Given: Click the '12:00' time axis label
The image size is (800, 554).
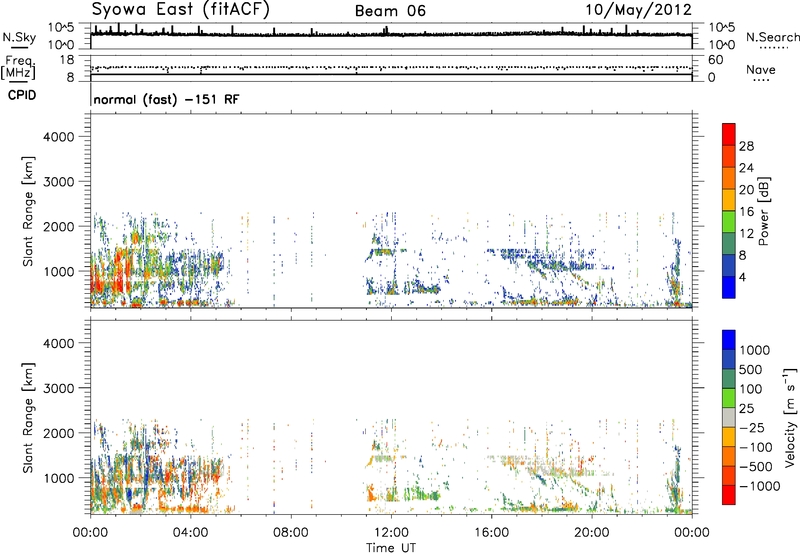Looking at the screenshot, I should [391, 533].
